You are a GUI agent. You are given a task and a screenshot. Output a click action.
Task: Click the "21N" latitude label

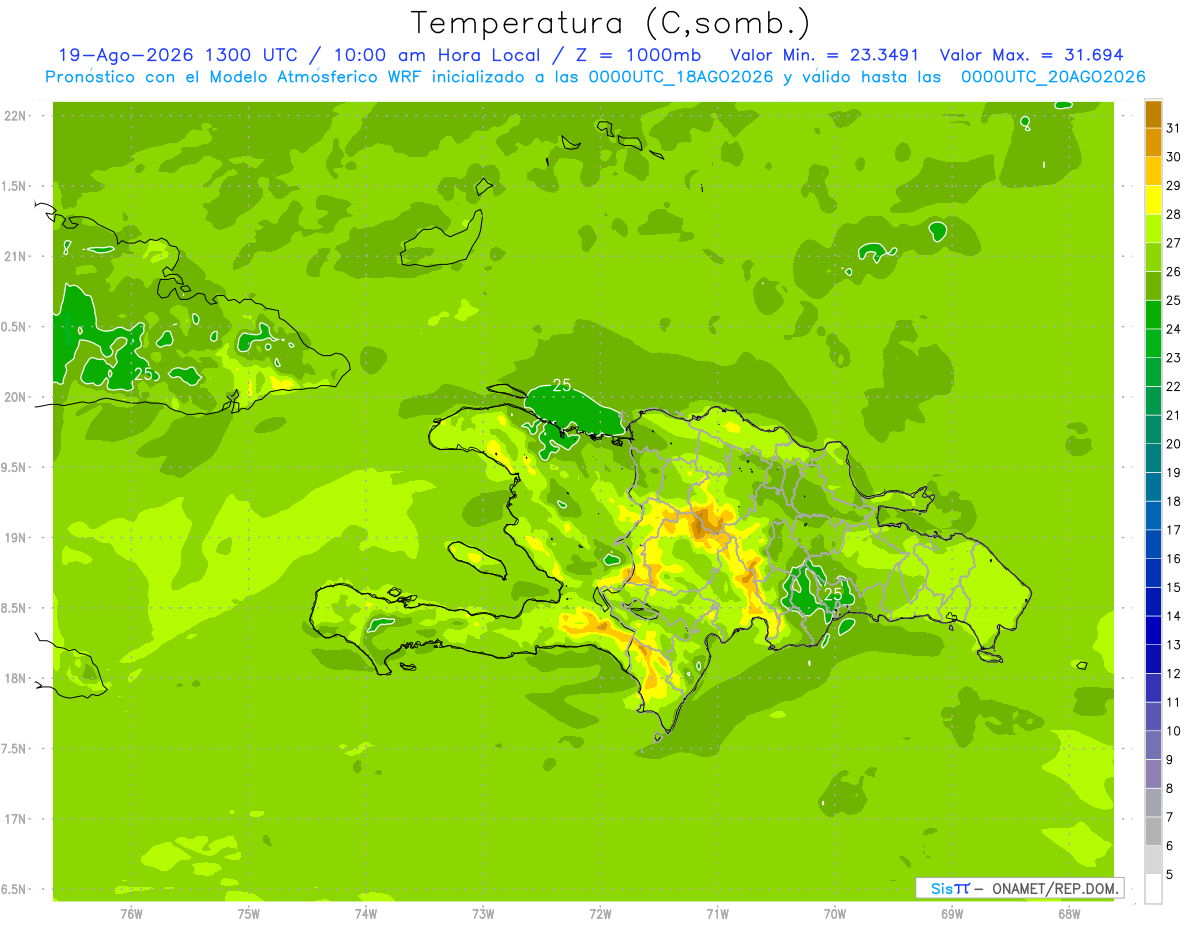pyautogui.click(x=17, y=257)
